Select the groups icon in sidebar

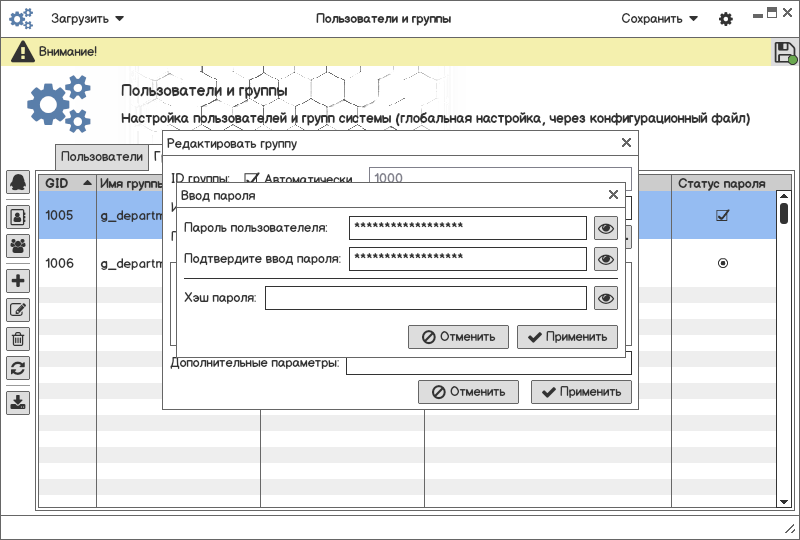click(x=18, y=246)
